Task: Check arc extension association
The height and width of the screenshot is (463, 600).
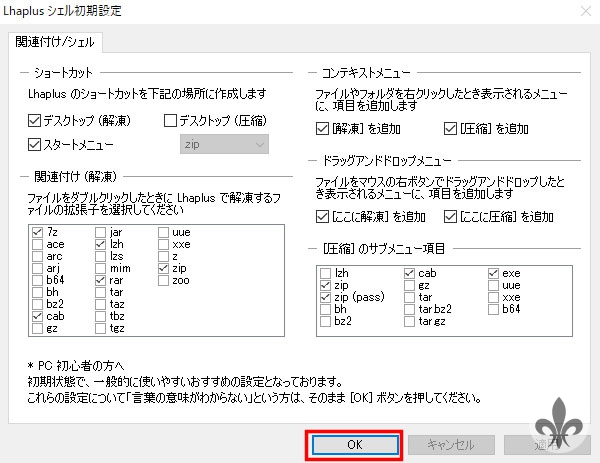Action: click(37, 256)
